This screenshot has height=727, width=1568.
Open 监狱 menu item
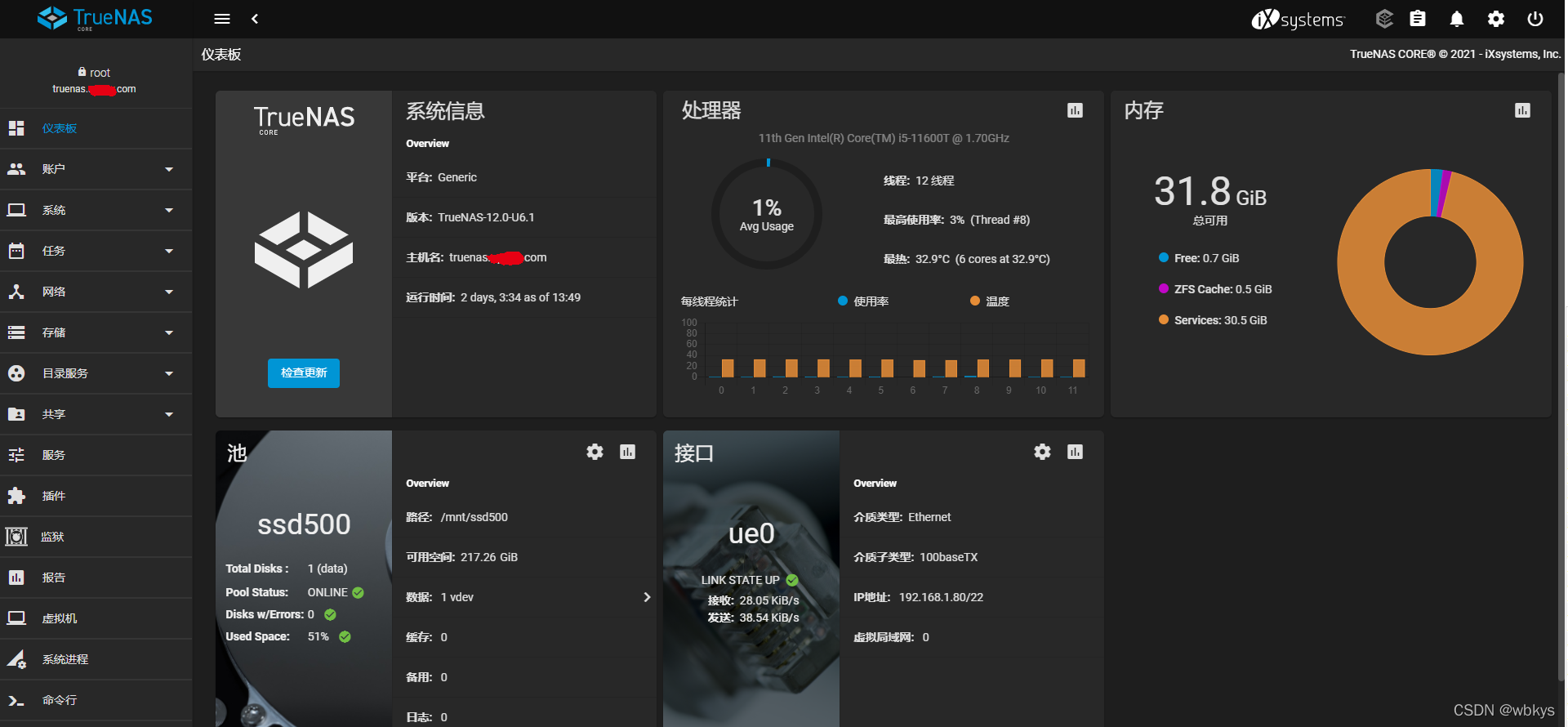coord(96,537)
